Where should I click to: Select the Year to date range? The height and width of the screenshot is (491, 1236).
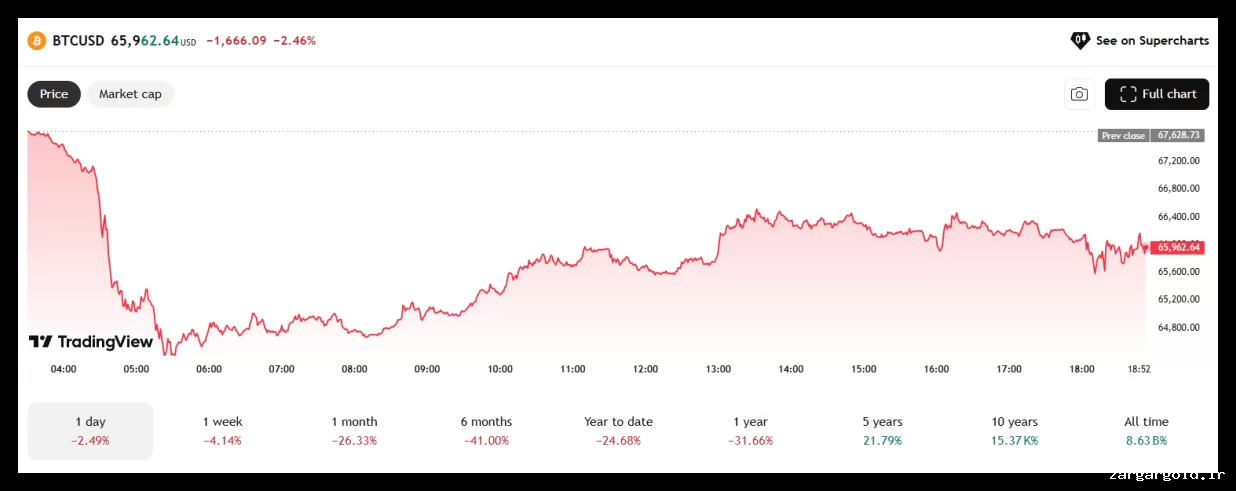618,430
